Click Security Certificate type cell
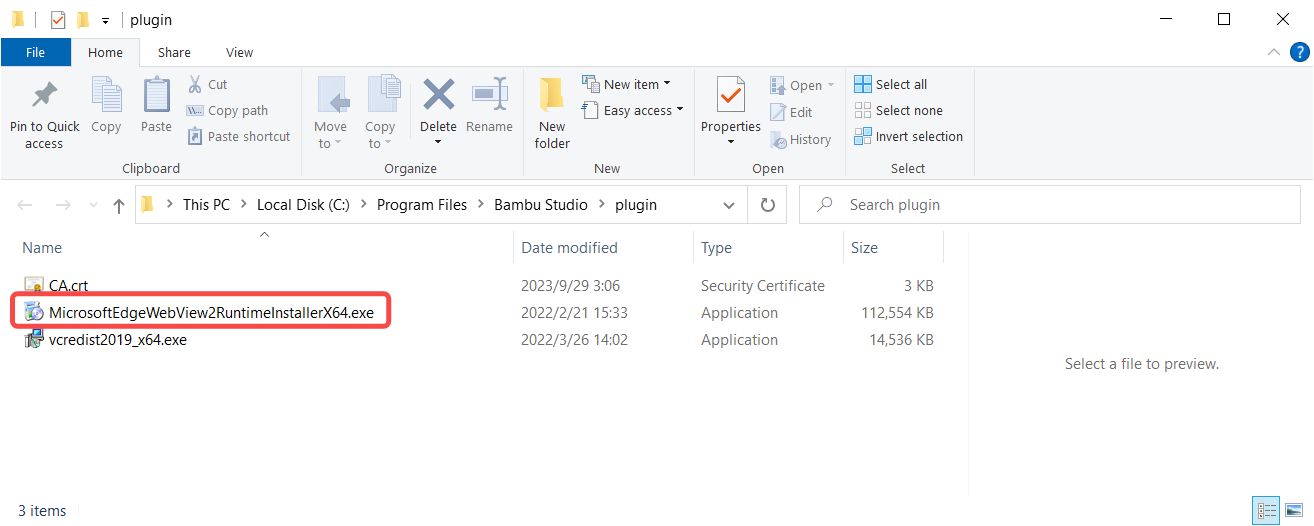The width and height of the screenshot is (1314, 526). click(x=763, y=286)
